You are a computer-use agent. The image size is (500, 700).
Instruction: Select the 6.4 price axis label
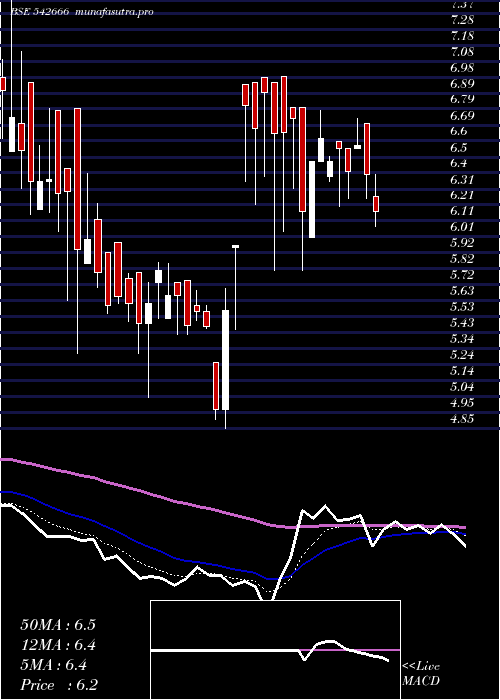[x=459, y=163]
